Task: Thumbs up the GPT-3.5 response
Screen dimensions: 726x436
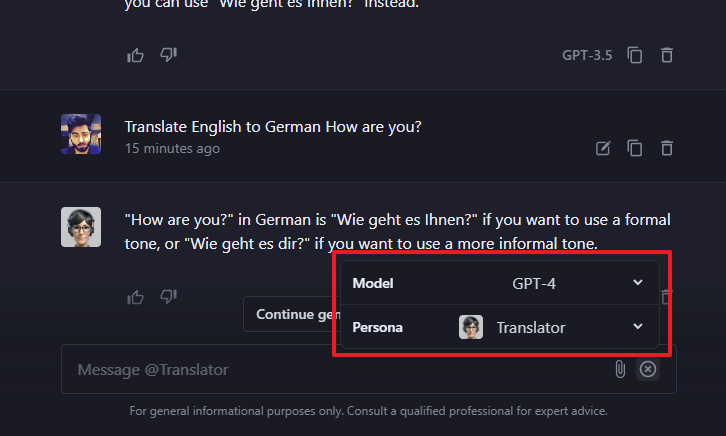Action: [135, 56]
